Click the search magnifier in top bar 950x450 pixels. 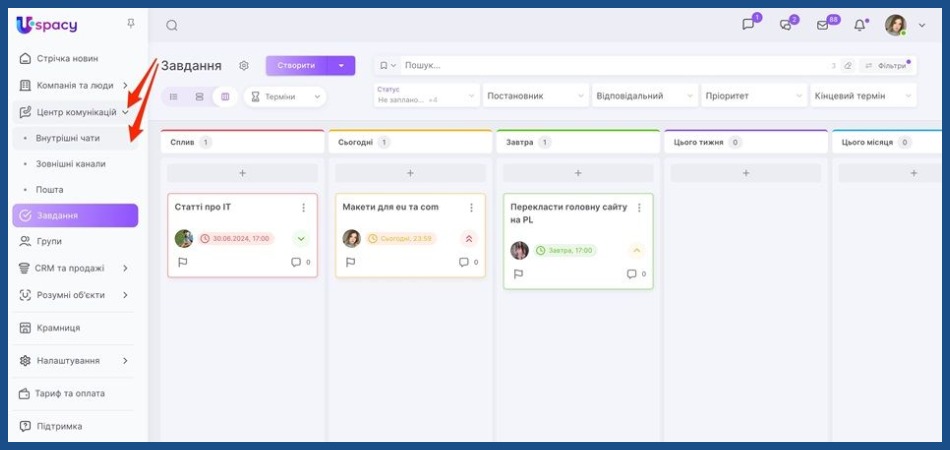[172, 26]
